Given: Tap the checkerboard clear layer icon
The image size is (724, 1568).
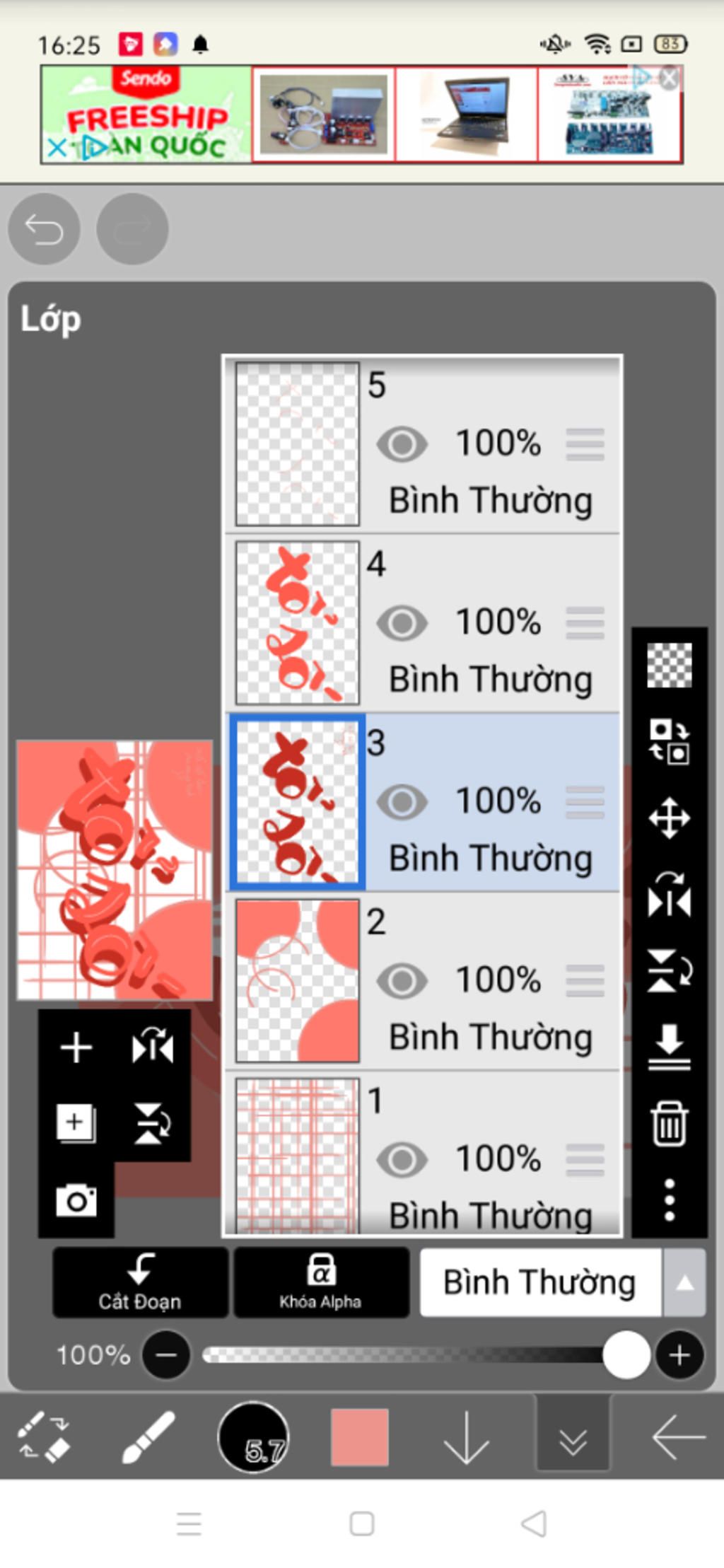Looking at the screenshot, I should [x=669, y=665].
